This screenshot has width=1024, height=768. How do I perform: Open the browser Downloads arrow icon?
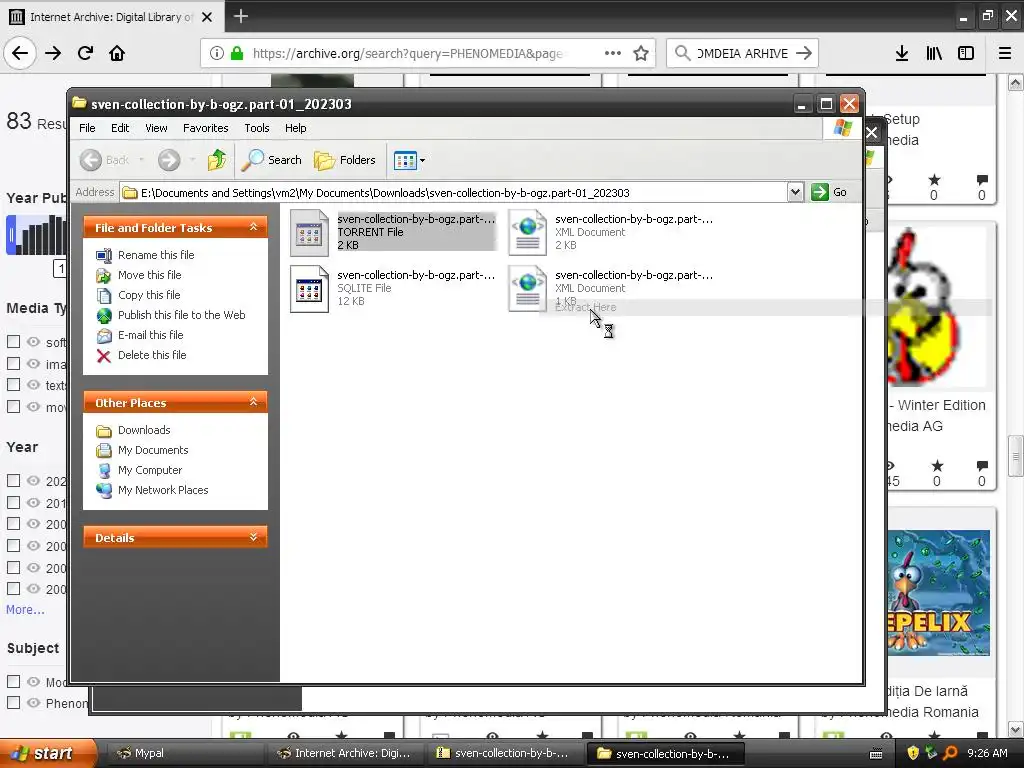902,54
